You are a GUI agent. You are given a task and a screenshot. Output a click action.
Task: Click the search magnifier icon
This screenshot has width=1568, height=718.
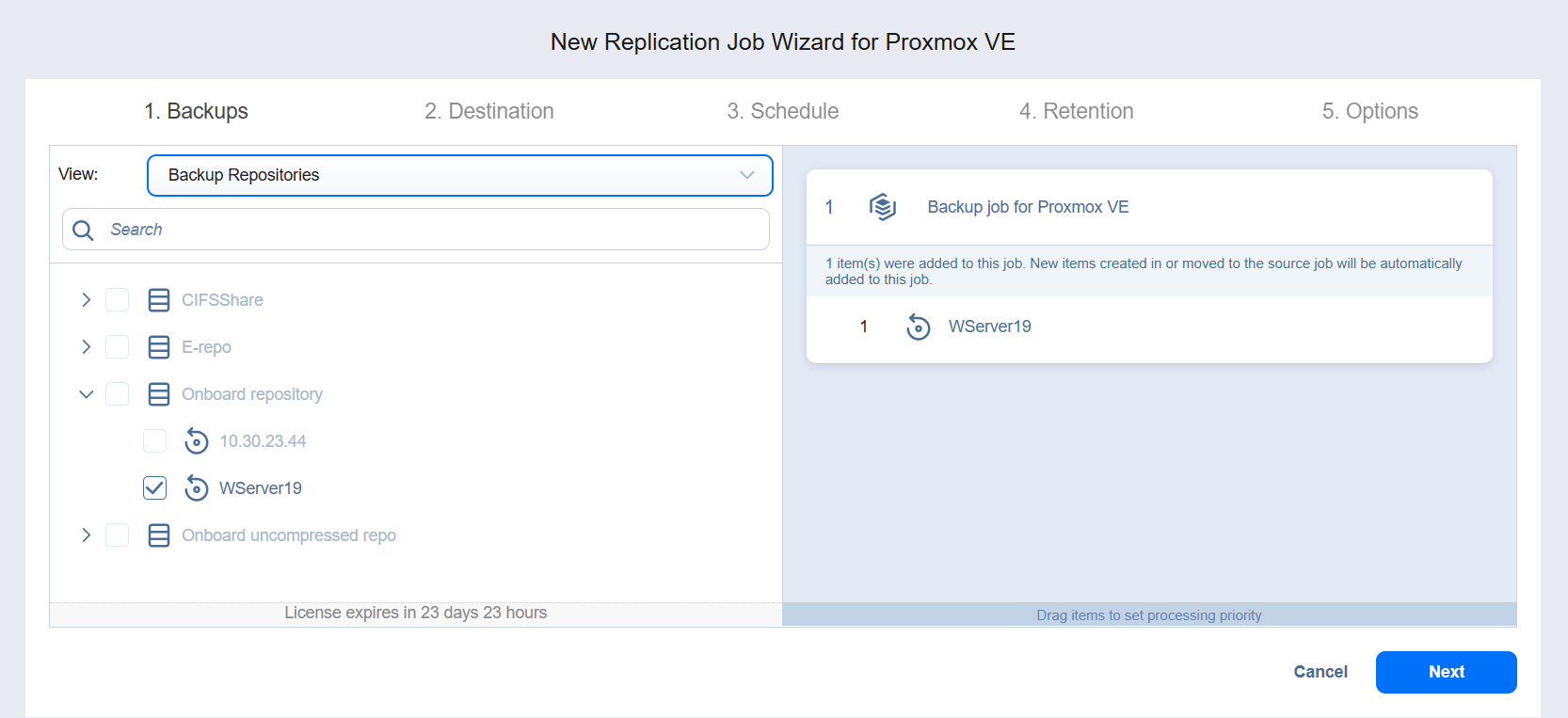click(x=83, y=230)
